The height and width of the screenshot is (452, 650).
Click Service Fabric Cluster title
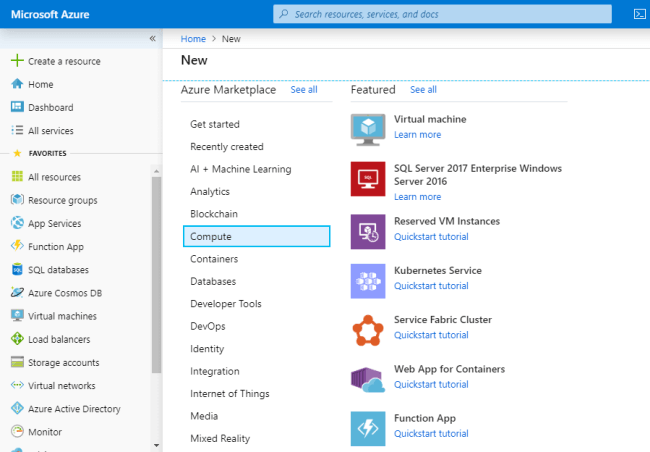pyautogui.click(x=443, y=320)
